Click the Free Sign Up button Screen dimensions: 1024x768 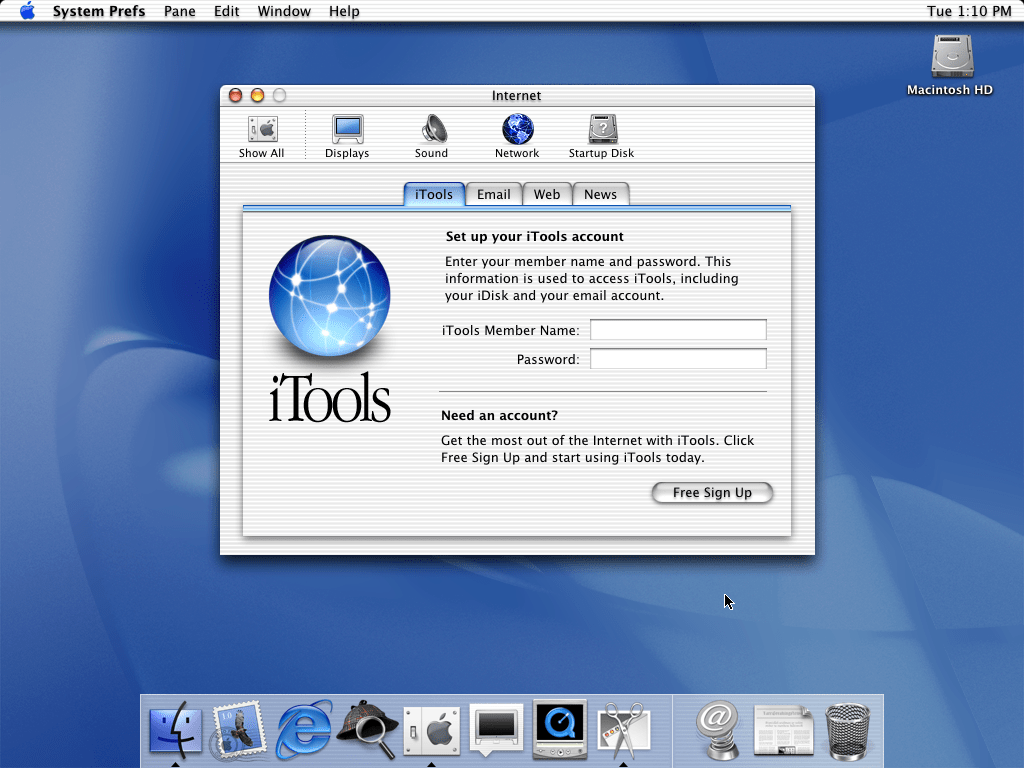coord(712,492)
